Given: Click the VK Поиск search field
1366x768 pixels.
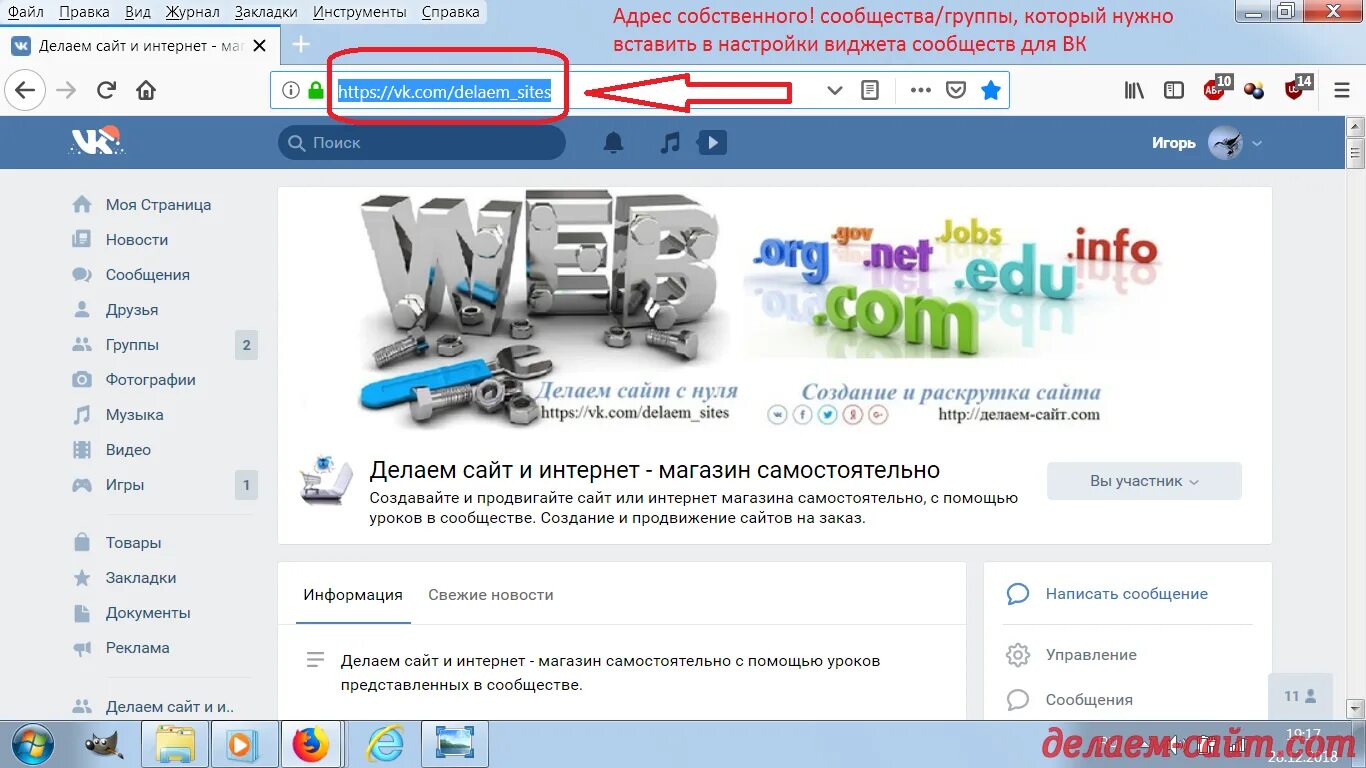Looking at the screenshot, I should 421,143.
